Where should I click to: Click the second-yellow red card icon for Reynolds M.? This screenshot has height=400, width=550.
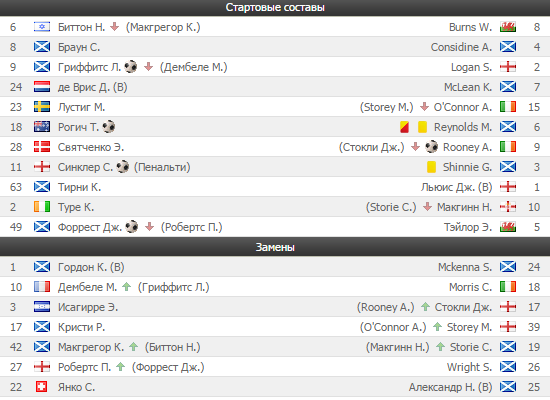tap(404, 127)
